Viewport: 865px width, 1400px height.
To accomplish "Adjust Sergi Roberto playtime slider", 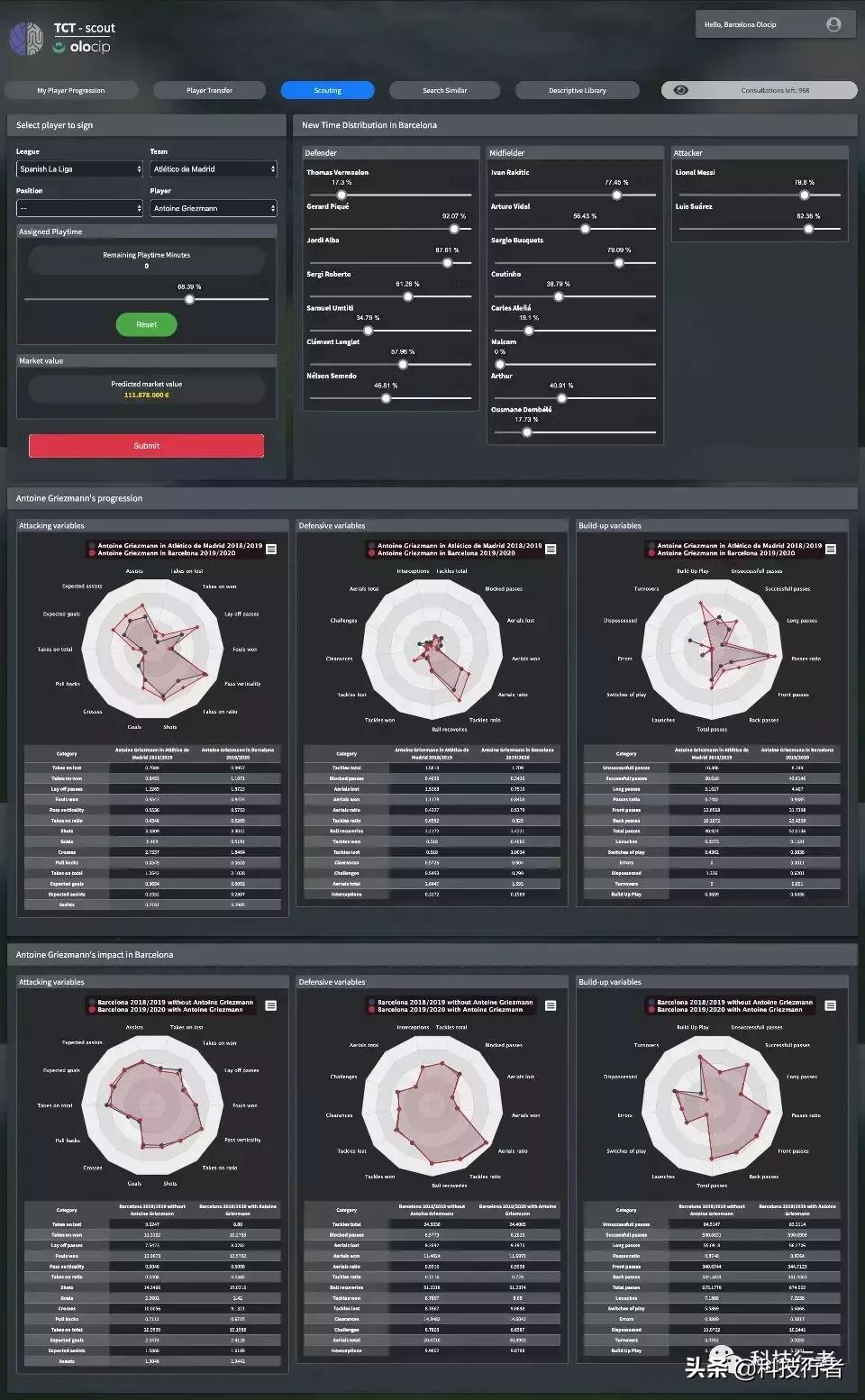I will pyautogui.click(x=408, y=296).
